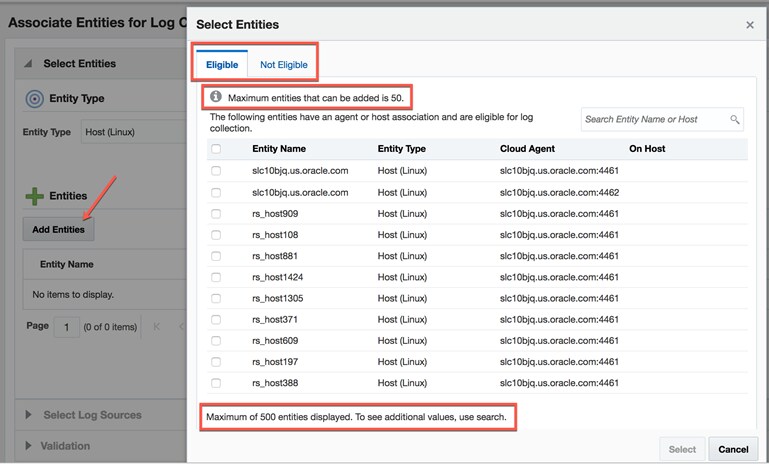Focus the Search Entity Name or Host field

(x=656, y=120)
